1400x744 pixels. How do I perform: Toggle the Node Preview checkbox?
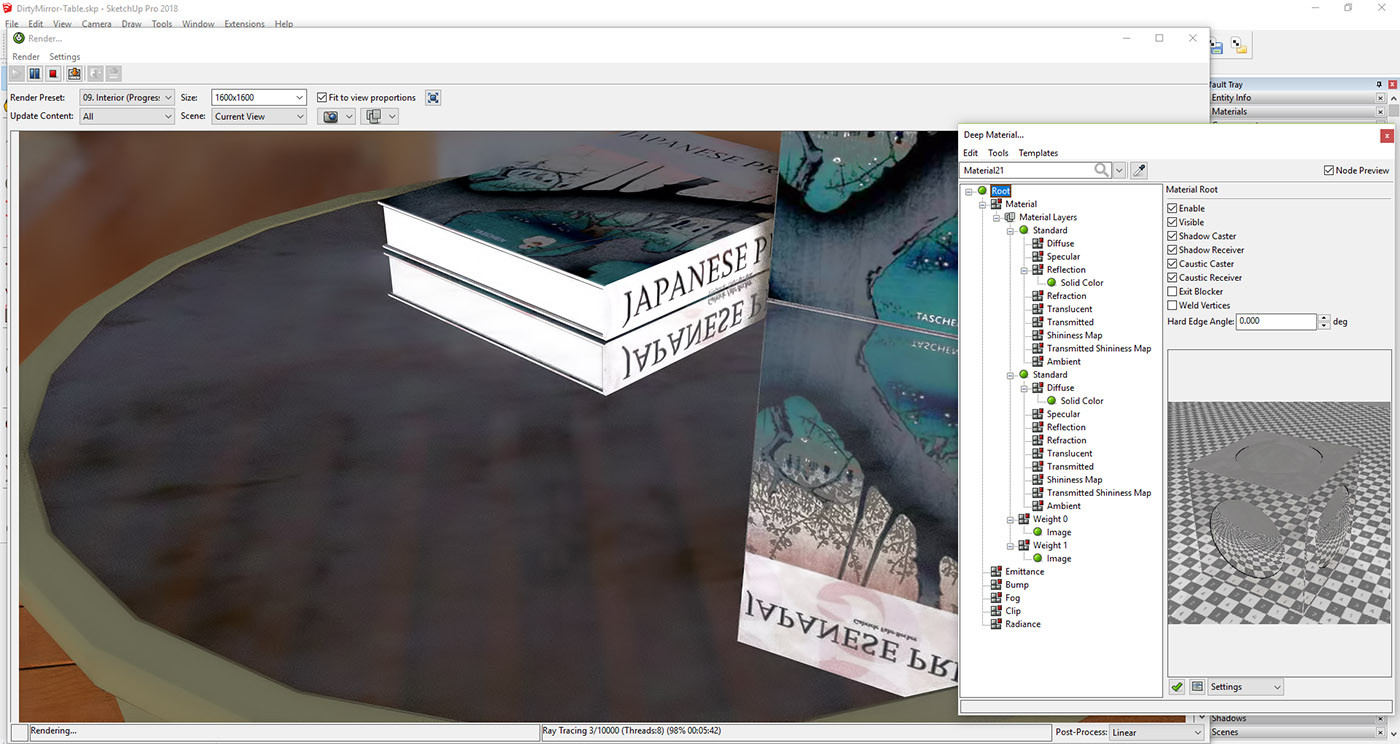(1329, 171)
